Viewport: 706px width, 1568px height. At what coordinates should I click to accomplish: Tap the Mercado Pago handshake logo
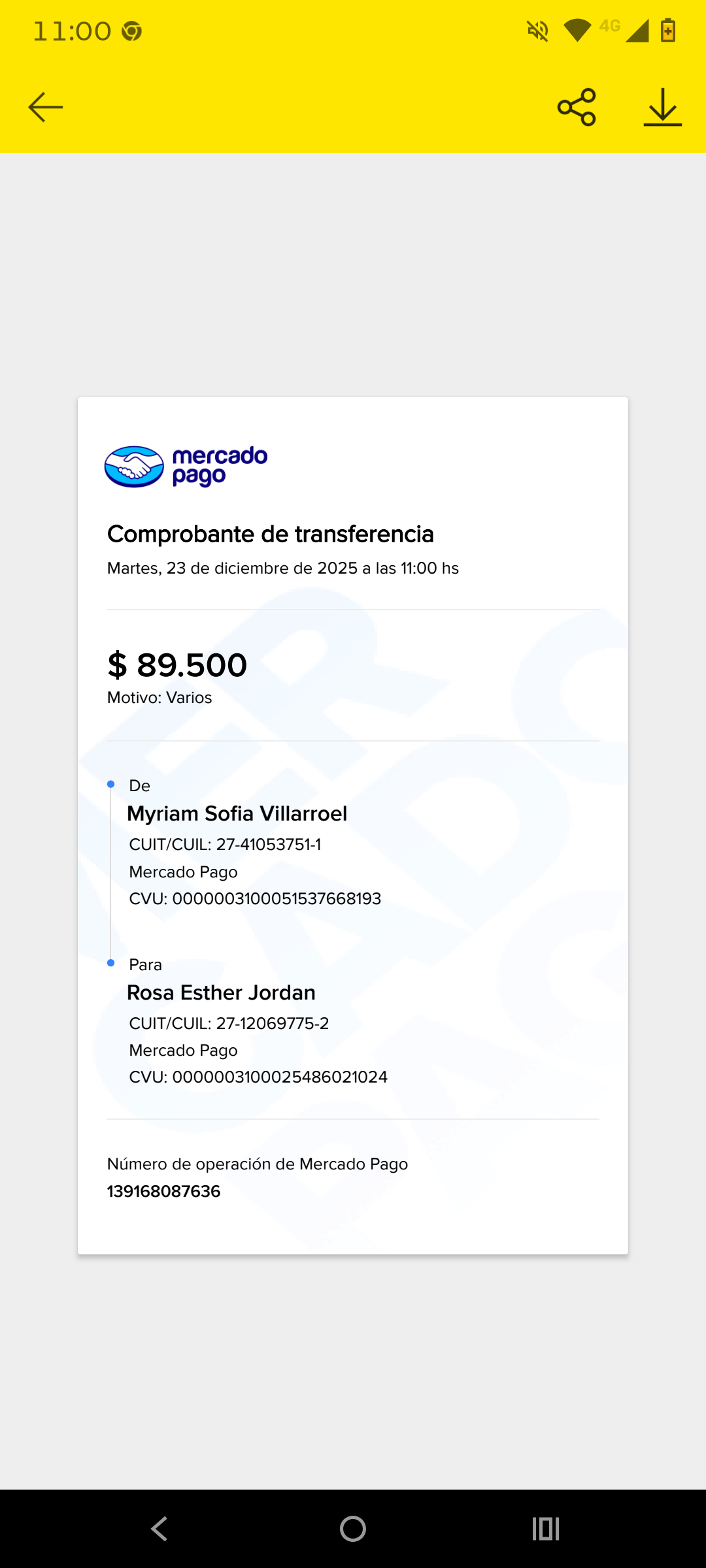pyautogui.click(x=135, y=466)
